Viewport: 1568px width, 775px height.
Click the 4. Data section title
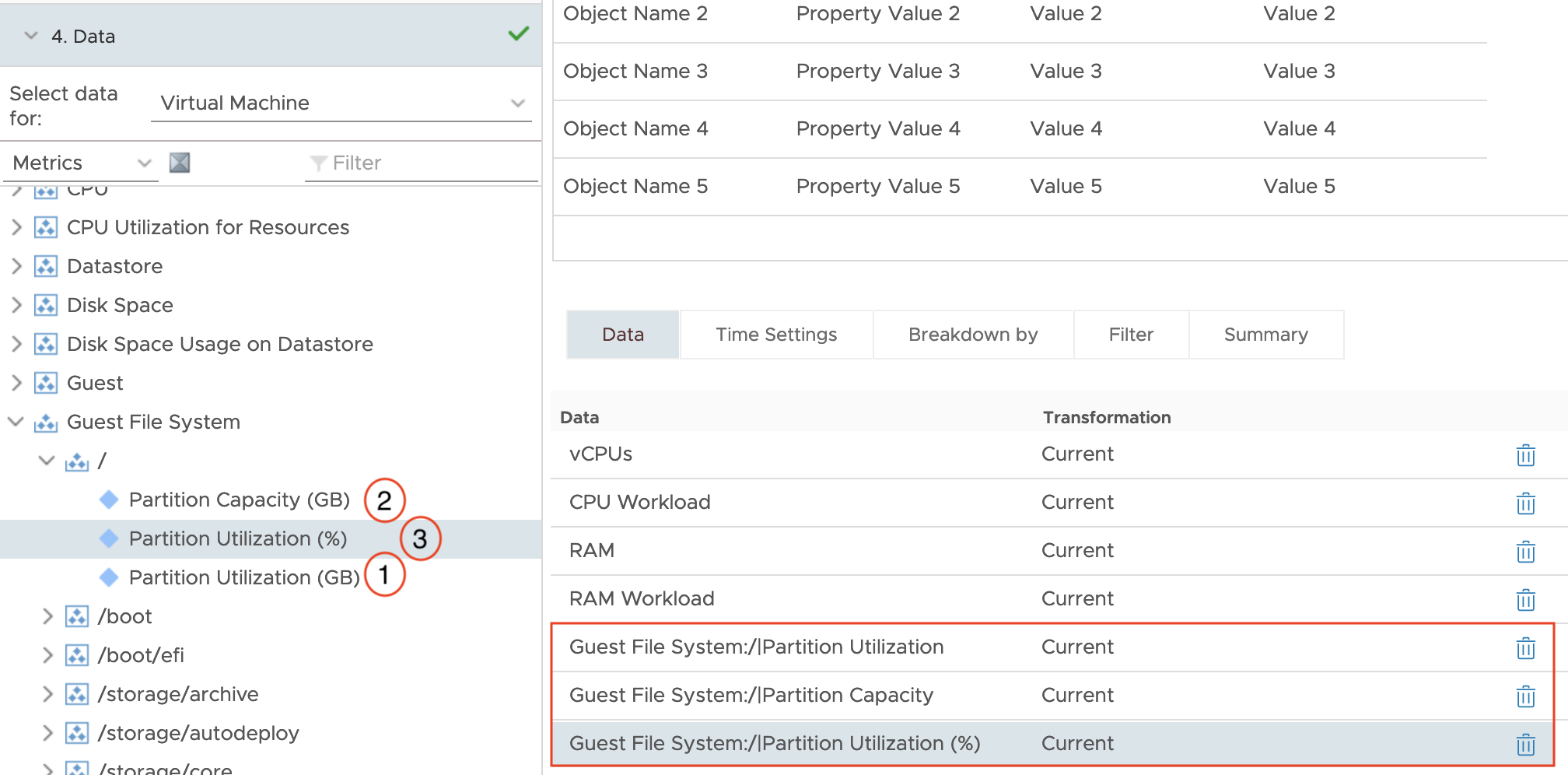tap(83, 36)
